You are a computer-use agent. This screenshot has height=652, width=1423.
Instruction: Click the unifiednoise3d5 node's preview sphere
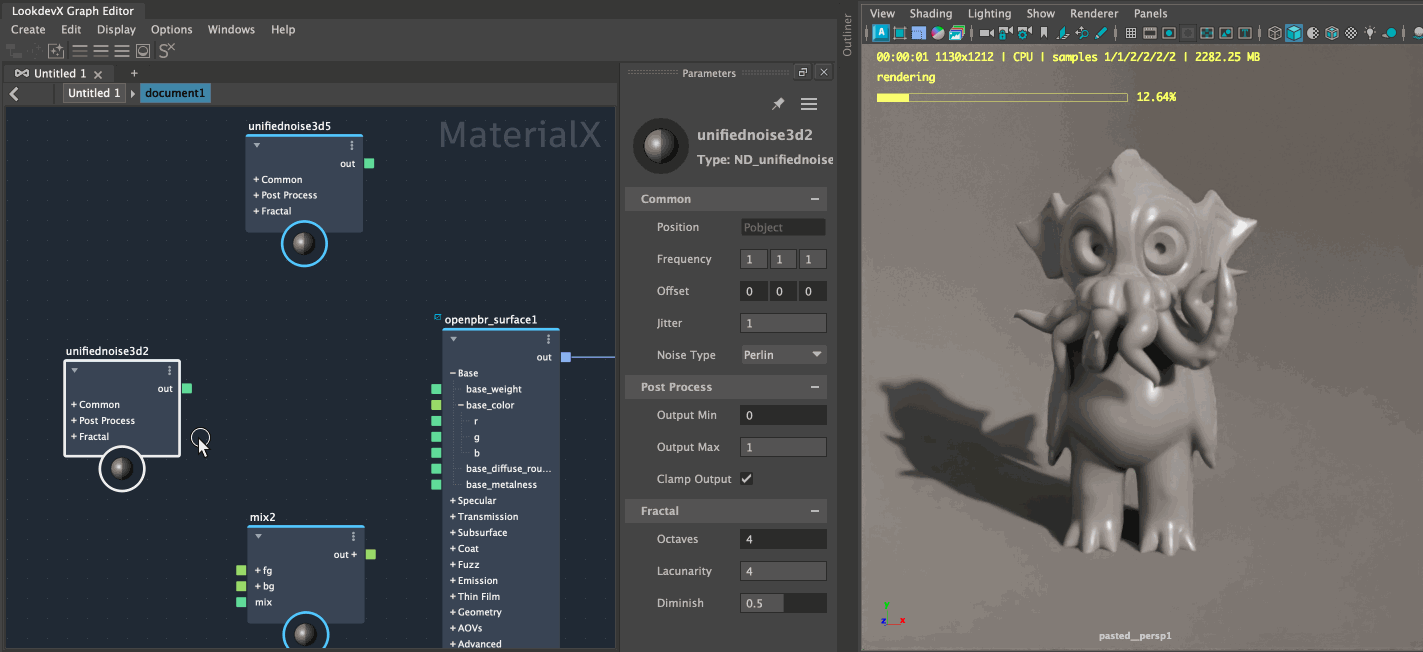tap(305, 243)
